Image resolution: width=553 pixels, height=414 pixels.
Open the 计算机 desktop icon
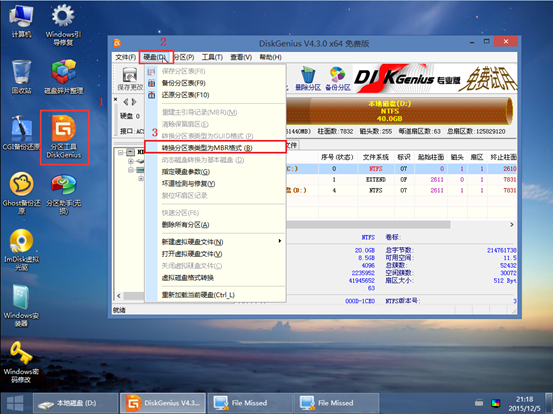21,21
